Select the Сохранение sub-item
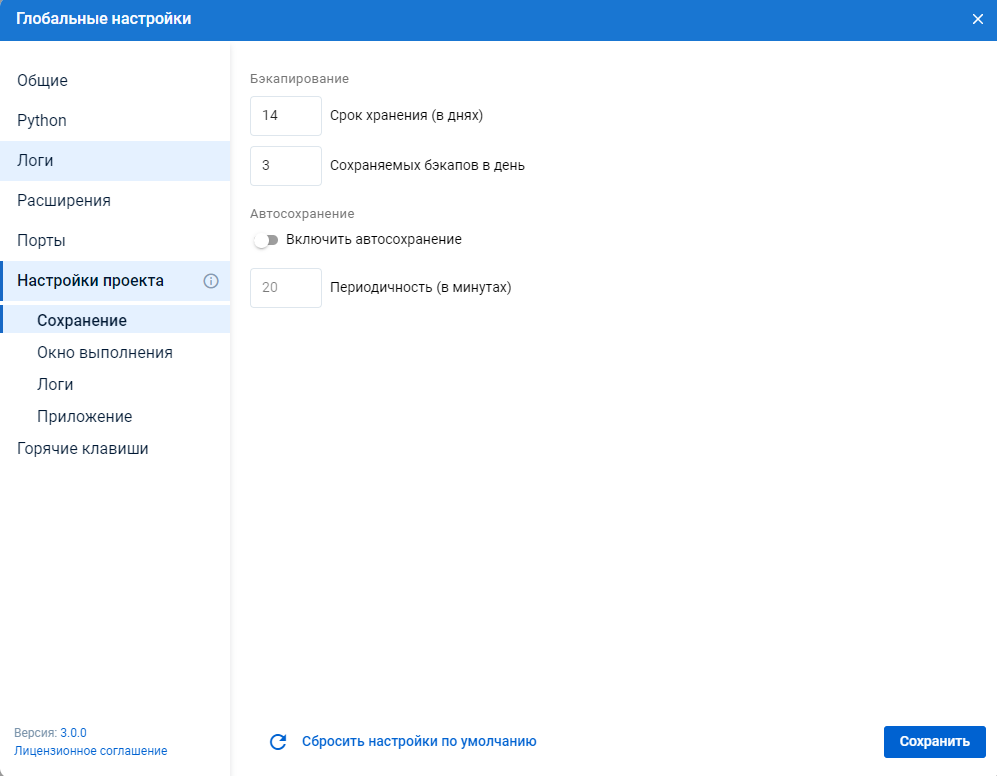The height and width of the screenshot is (776, 997). point(82,321)
